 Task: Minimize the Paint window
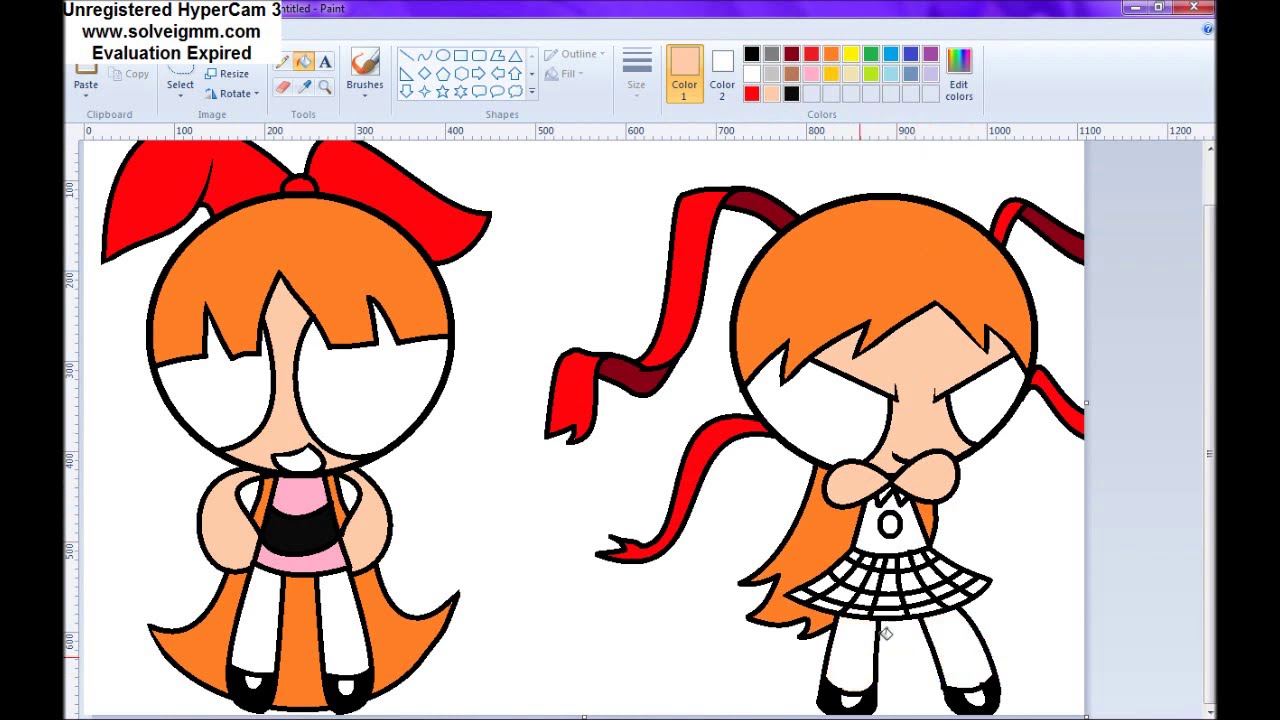1134,8
